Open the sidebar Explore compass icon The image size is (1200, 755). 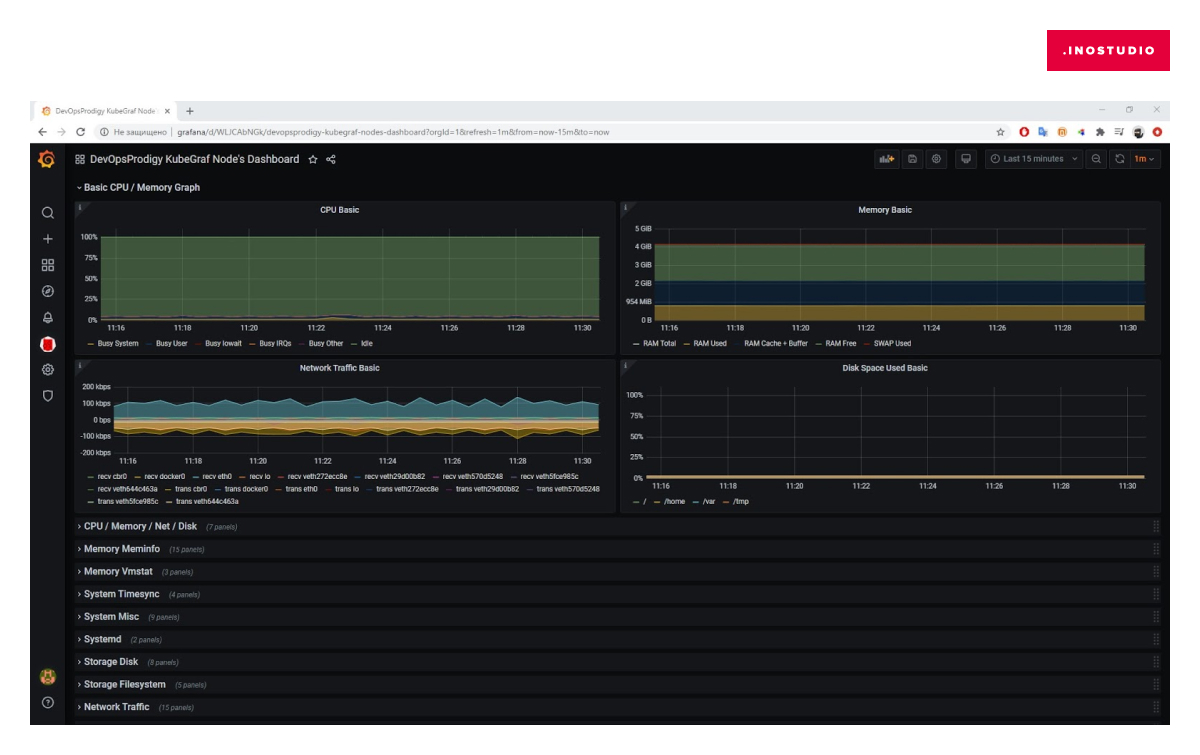coord(47,291)
